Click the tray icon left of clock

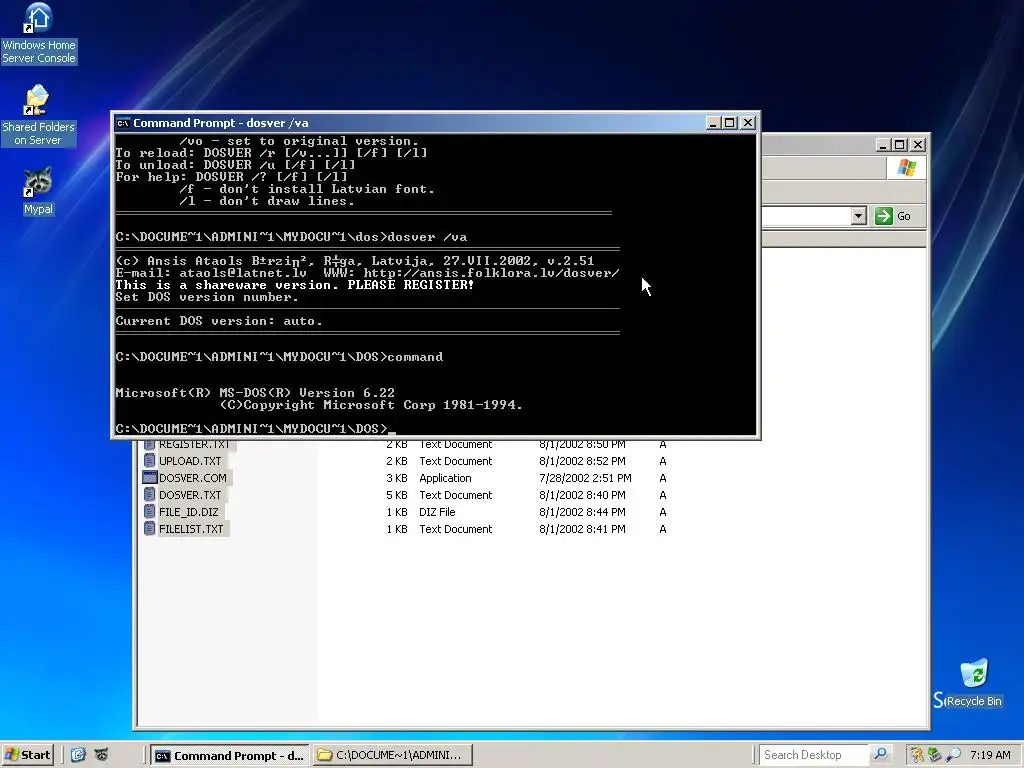pos(953,755)
